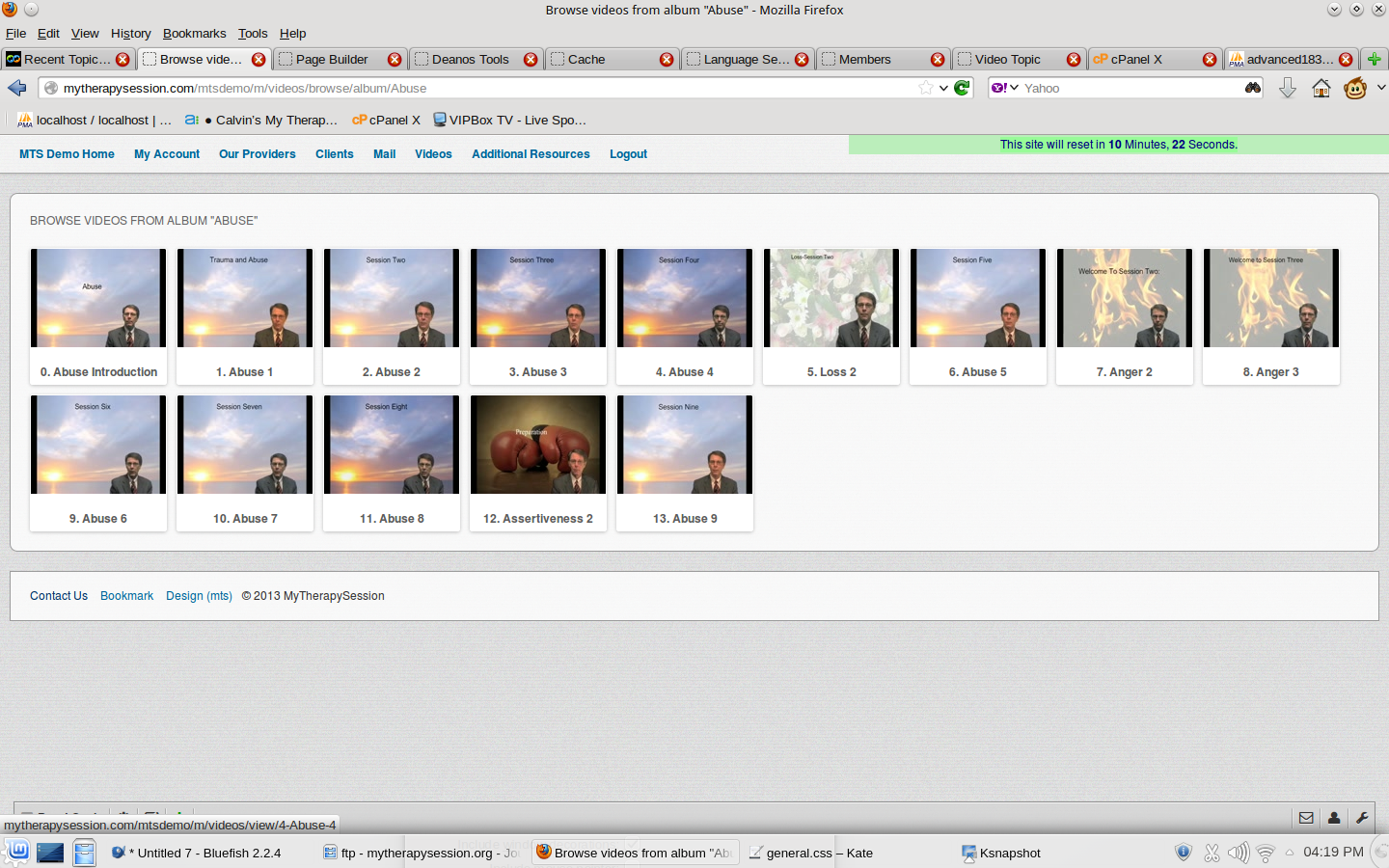The width and height of the screenshot is (1389, 868).
Task: Click the binoculars search icon
Action: point(1252,88)
